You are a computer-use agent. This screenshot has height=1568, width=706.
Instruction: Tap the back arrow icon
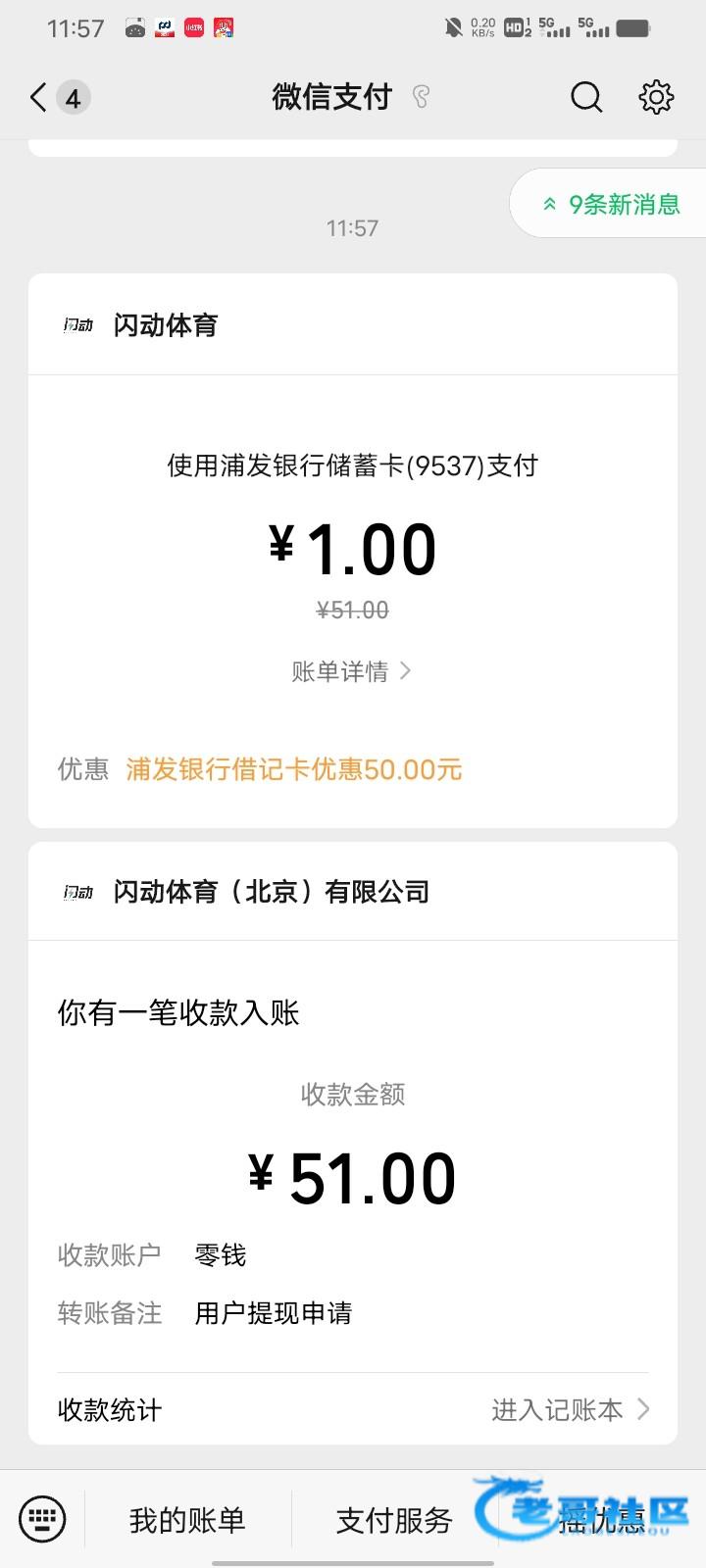point(38,97)
